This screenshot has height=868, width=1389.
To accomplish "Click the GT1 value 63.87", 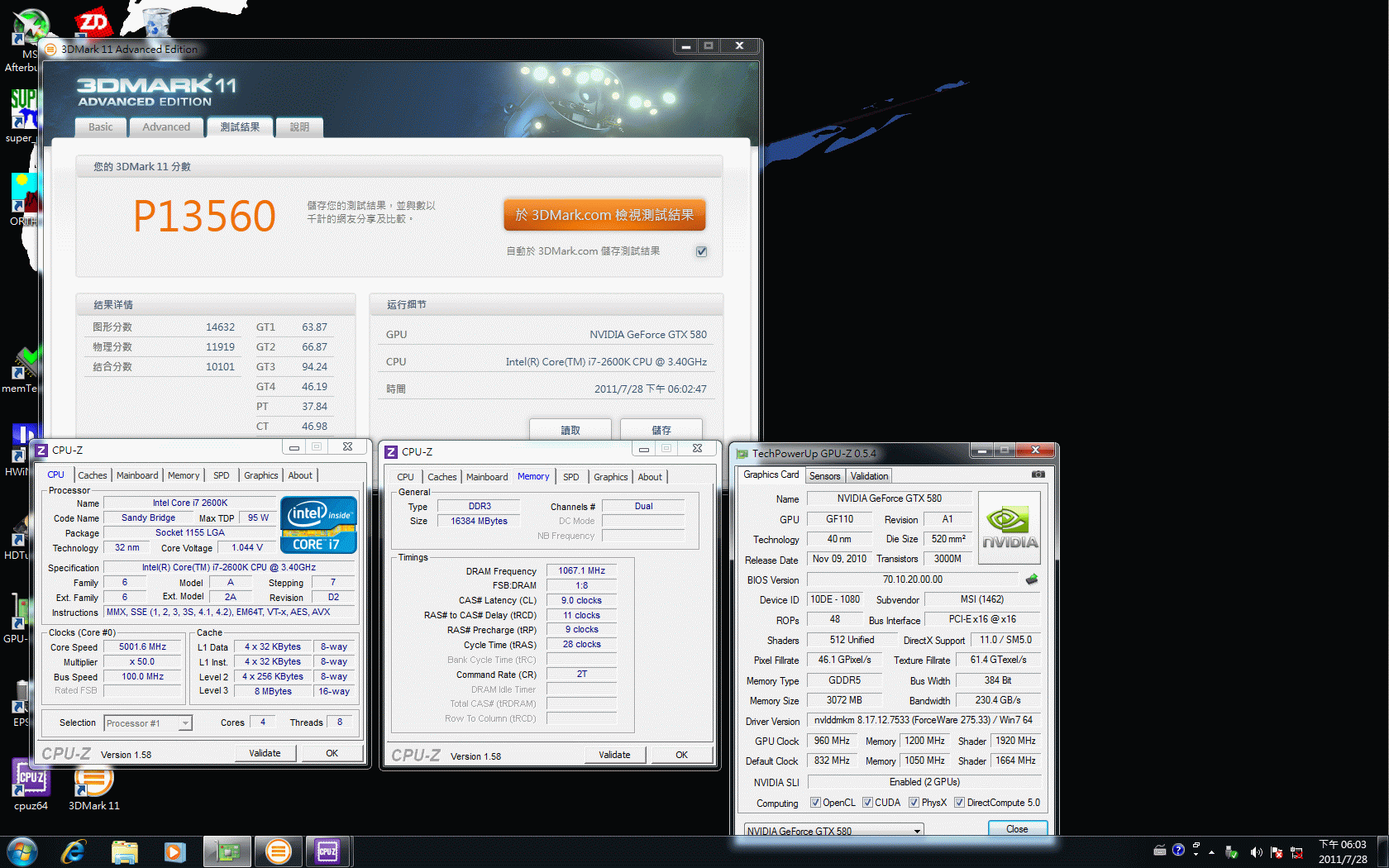I will point(314,327).
